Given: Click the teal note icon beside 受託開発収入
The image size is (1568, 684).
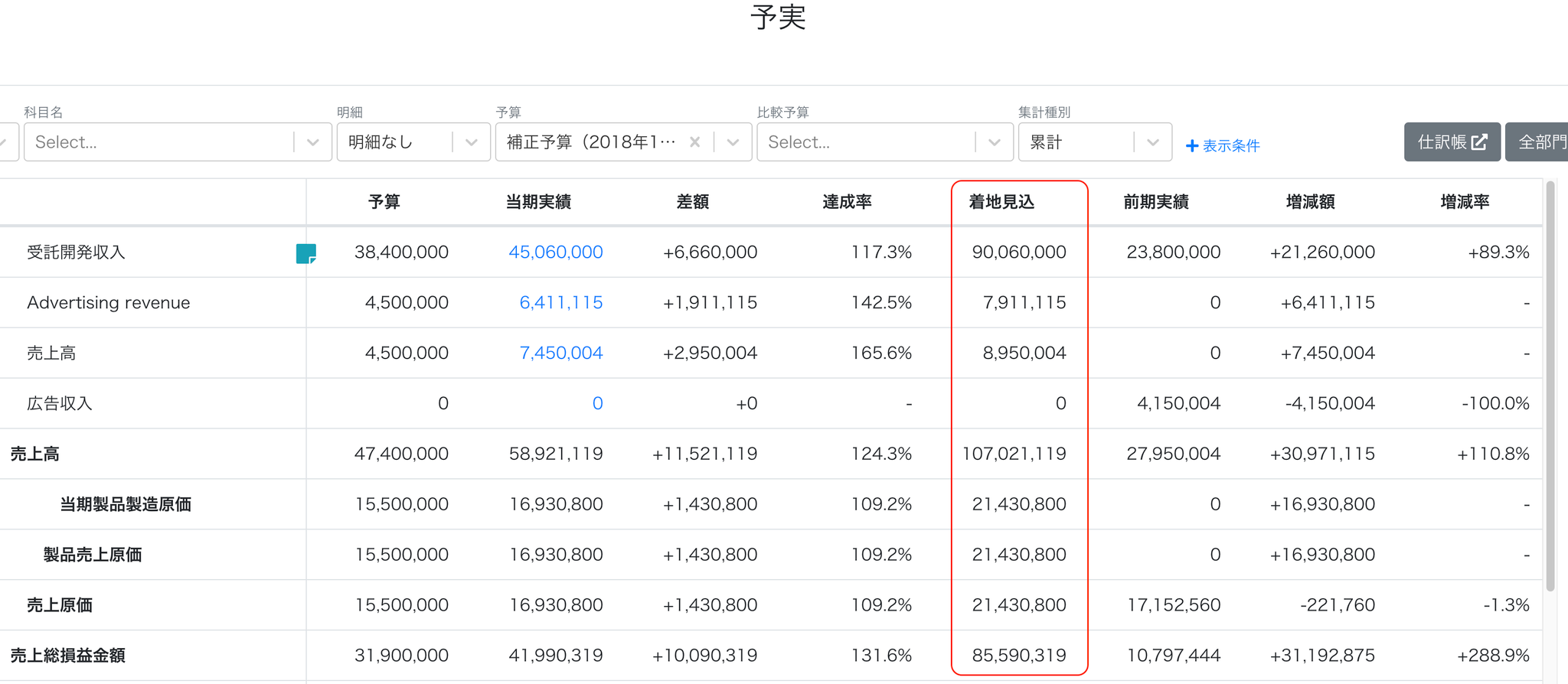Looking at the screenshot, I should (x=306, y=253).
